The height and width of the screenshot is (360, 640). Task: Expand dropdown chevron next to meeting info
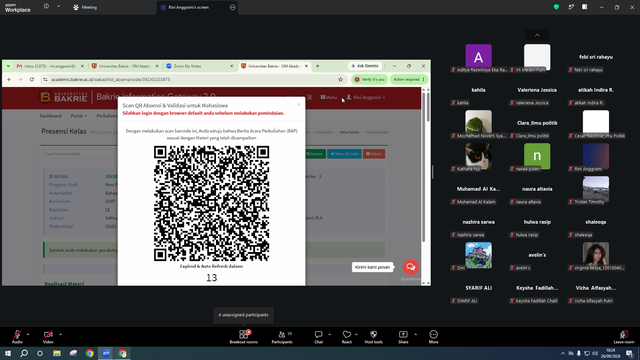click(x=58, y=7)
